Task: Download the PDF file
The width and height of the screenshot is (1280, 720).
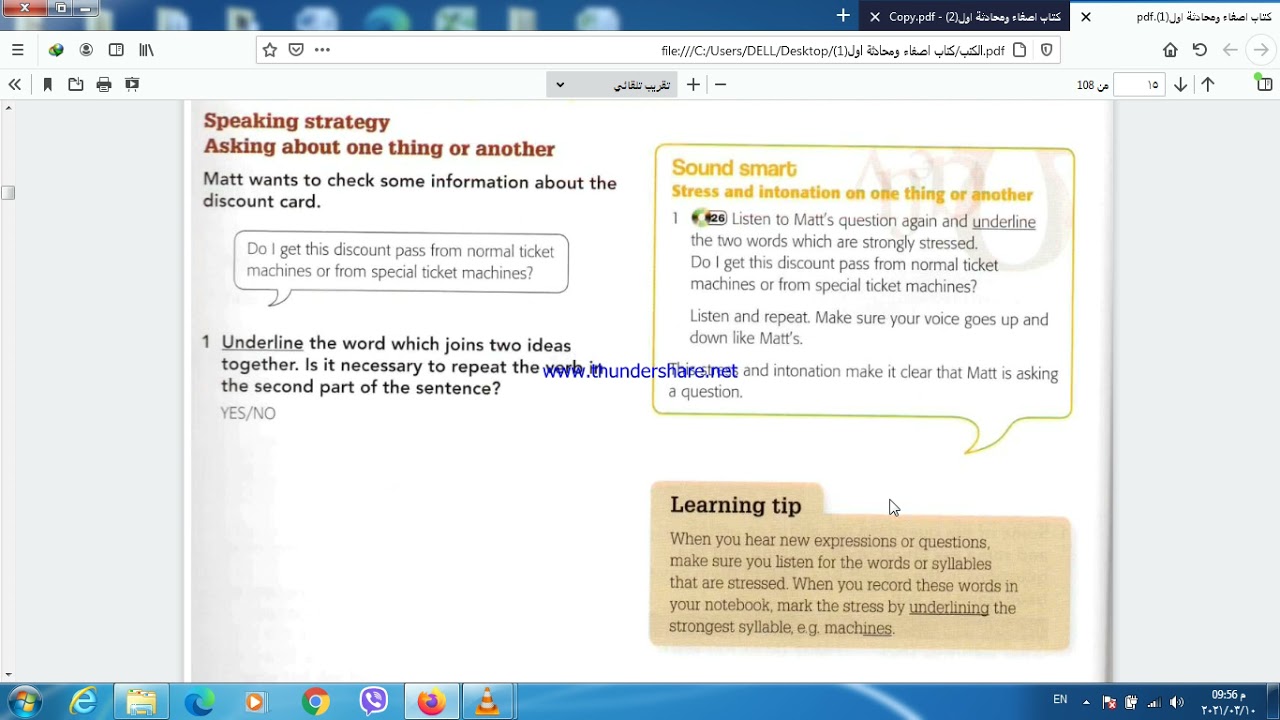Action: point(76,85)
